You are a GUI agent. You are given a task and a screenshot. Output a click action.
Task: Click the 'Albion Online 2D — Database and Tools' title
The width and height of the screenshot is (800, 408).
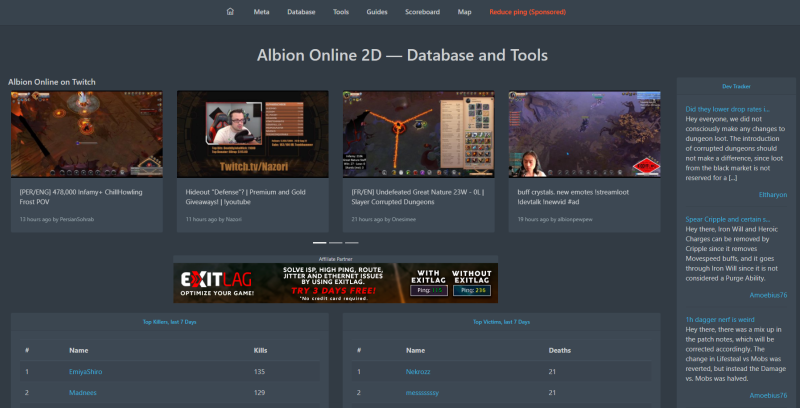[x=402, y=55]
